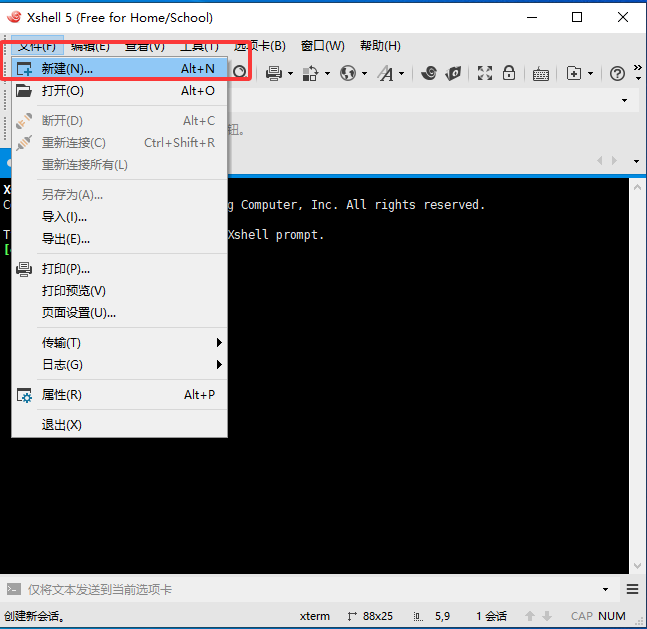Click the CAP indicator in status bar

point(582,616)
